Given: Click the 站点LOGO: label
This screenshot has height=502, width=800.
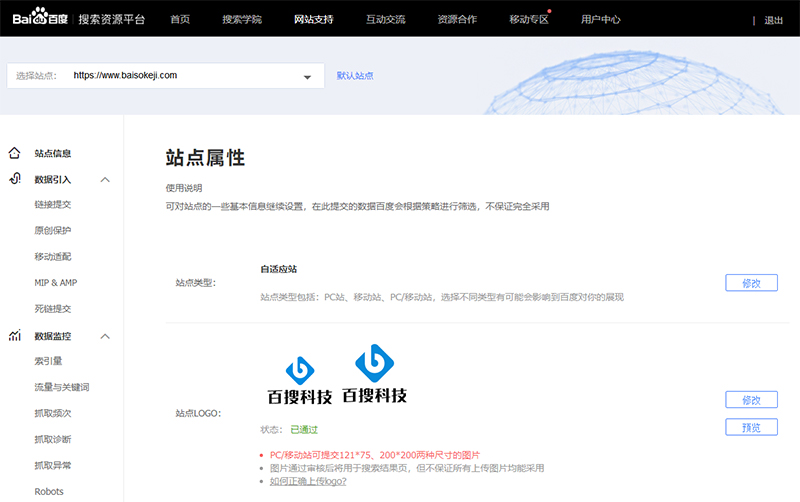Looking at the screenshot, I should pyautogui.click(x=198, y=413).
